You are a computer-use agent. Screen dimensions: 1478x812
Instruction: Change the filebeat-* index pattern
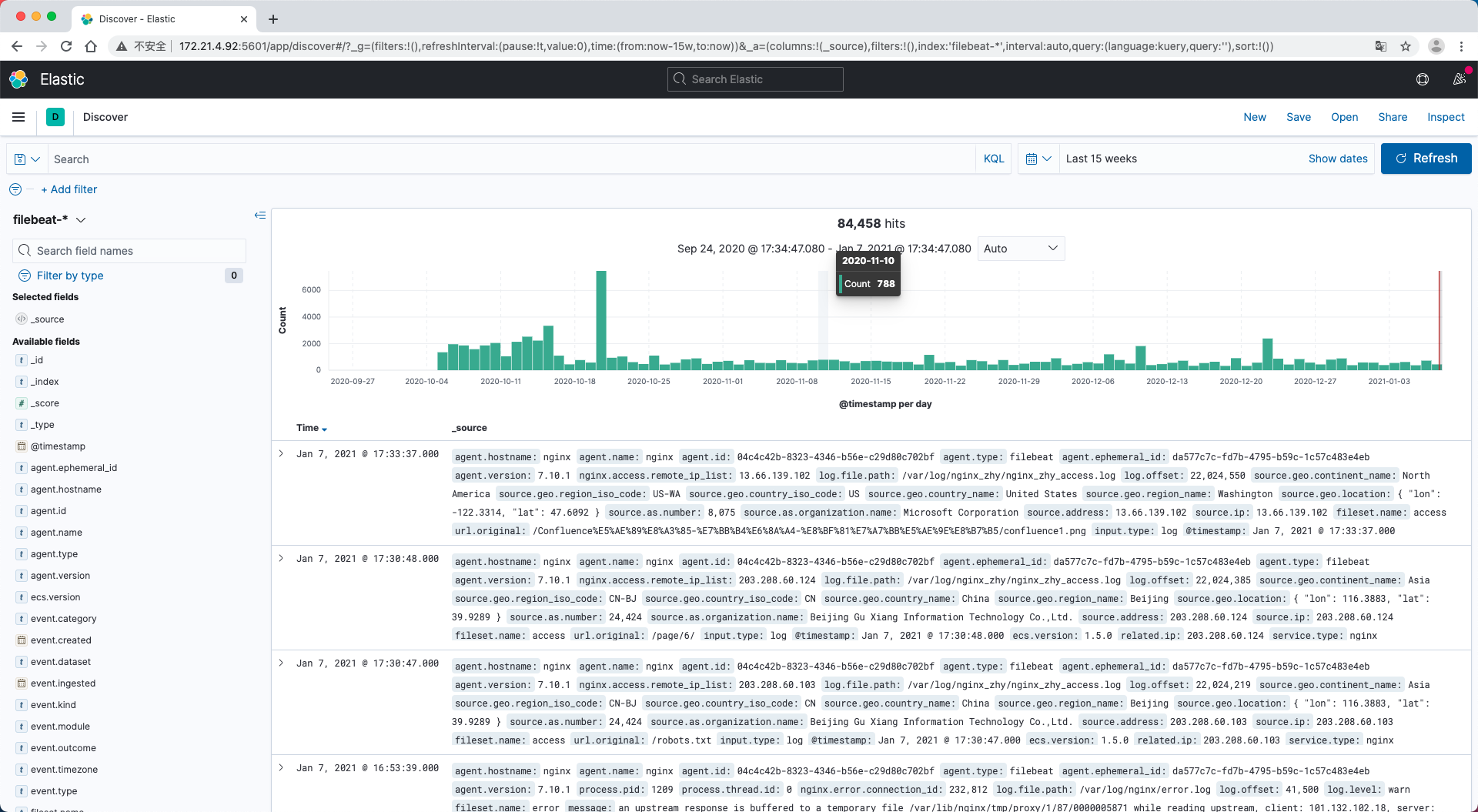(x=49, y=219)
